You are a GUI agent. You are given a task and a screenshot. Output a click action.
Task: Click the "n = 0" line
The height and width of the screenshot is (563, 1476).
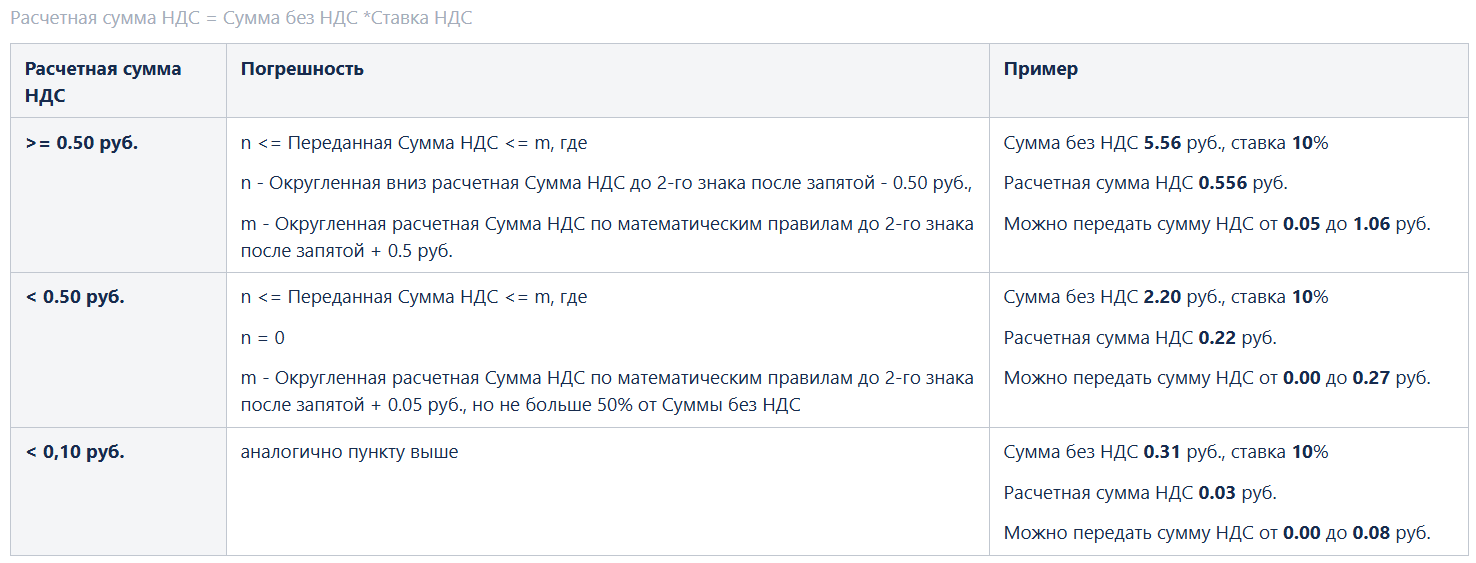[263, 338]
